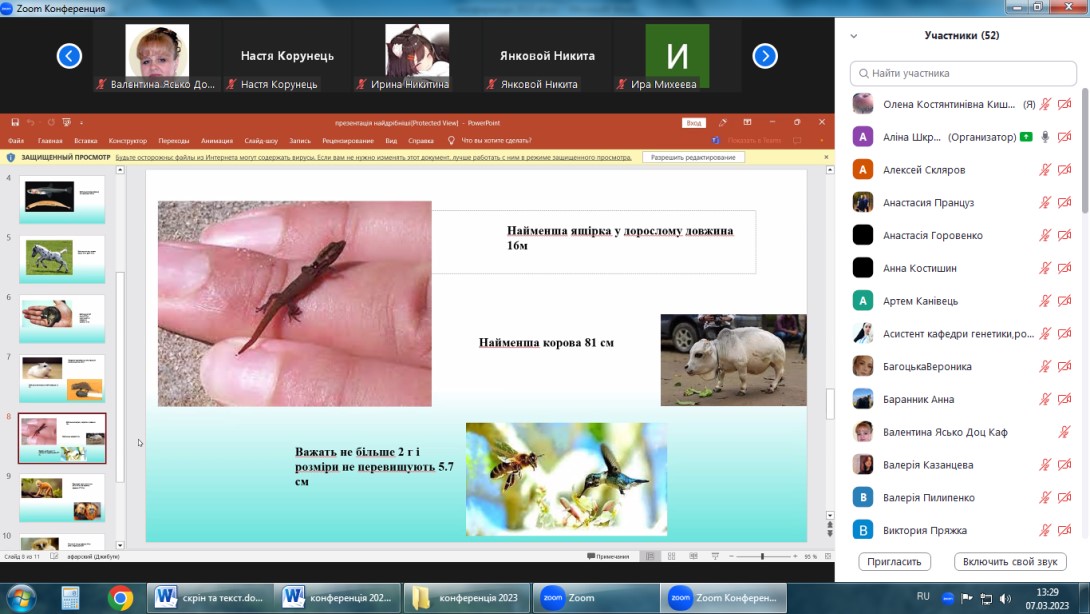Toggle normal view button in PowerPoint status bar
Screen dimensions: 1090x614
(x=650, y=556)
